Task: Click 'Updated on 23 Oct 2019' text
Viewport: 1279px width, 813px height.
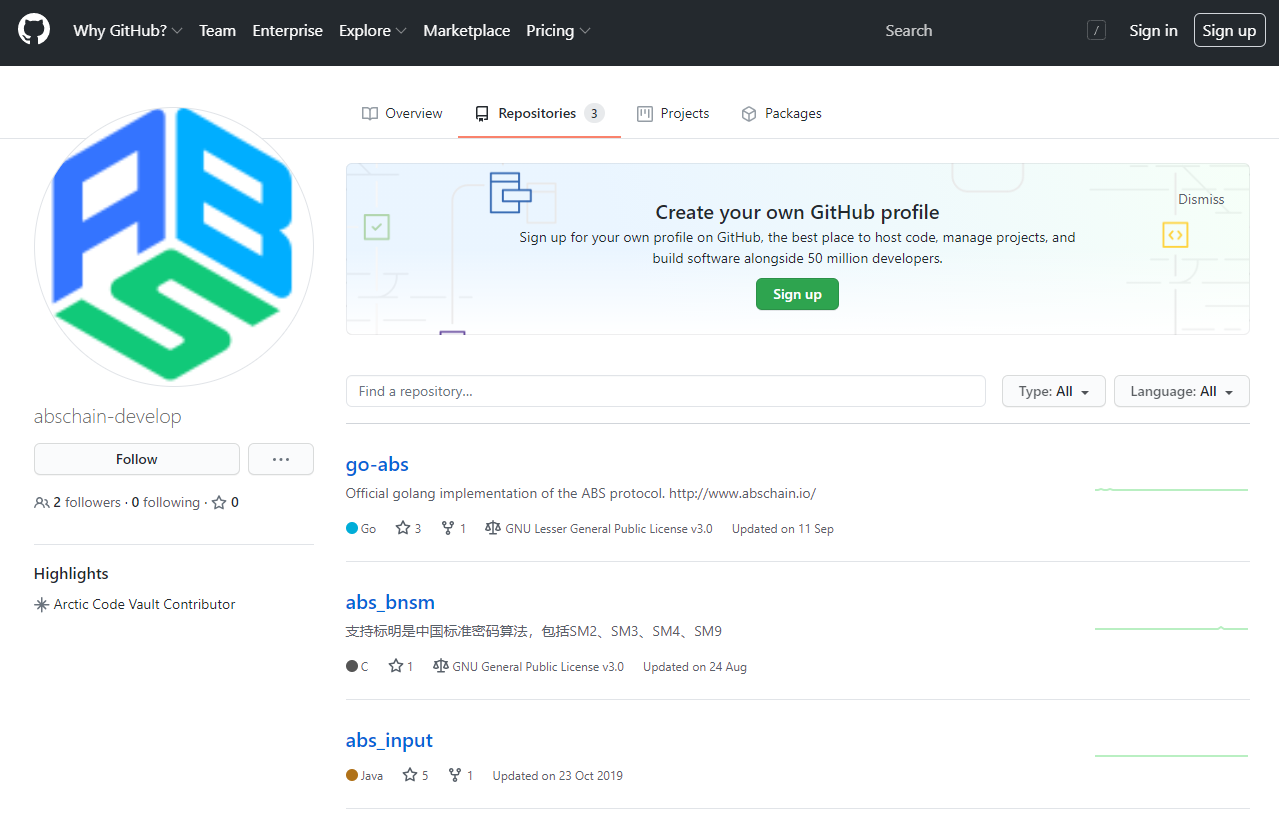Action: coord(558,776)
